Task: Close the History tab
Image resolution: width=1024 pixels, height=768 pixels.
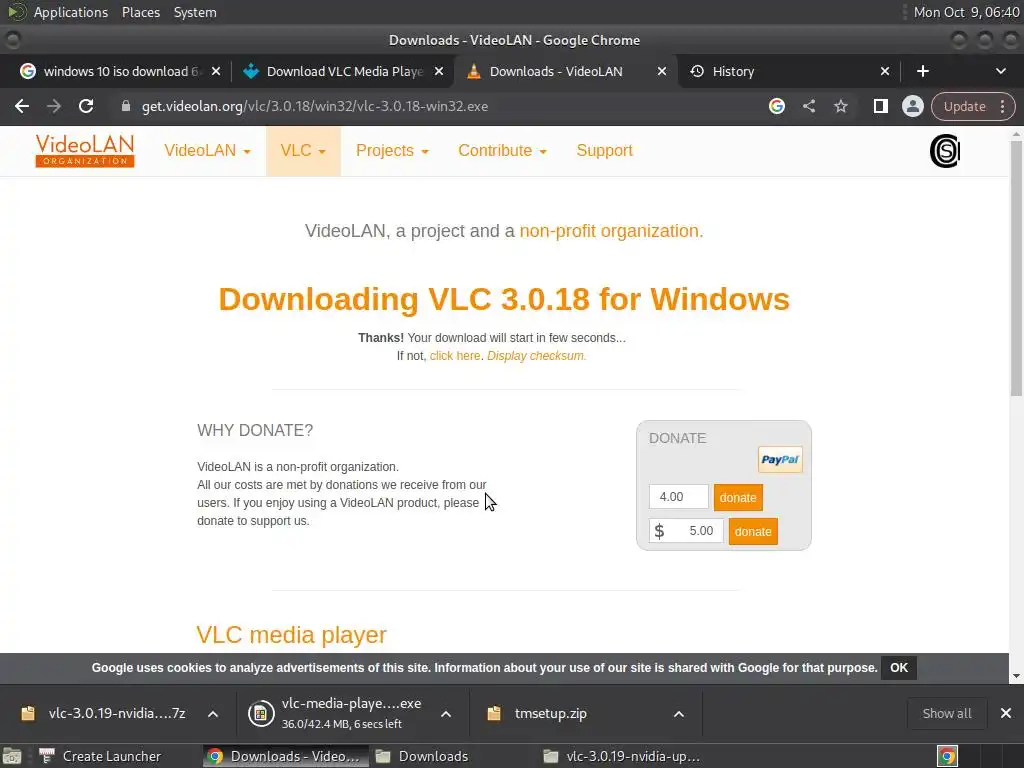Action: click(x=884, y=71)
